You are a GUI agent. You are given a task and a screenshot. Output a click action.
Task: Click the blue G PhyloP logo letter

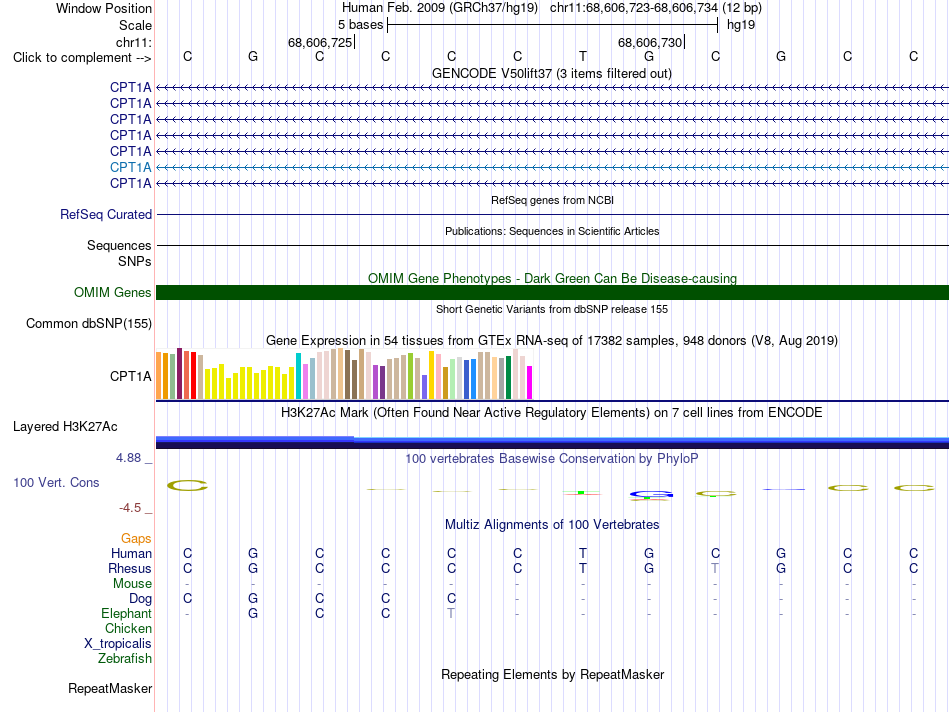tap(651, 495)
